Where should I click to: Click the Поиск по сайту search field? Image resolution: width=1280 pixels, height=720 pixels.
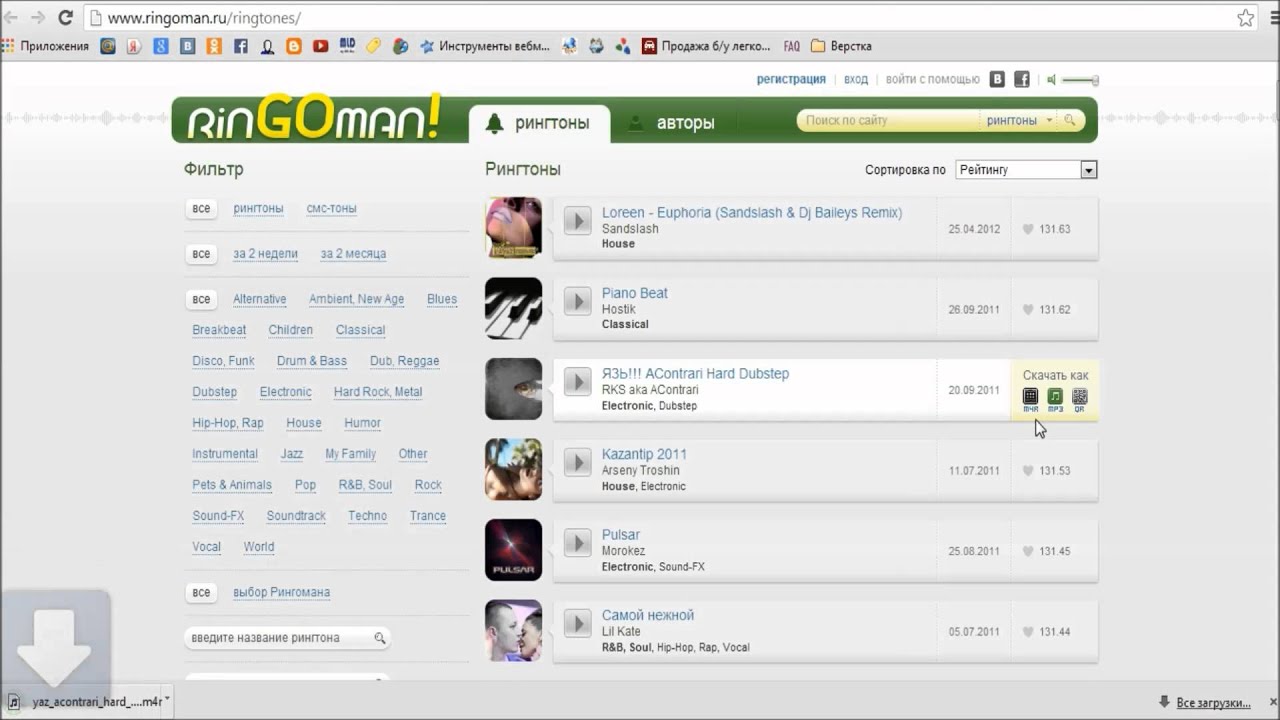pos(890,120)
